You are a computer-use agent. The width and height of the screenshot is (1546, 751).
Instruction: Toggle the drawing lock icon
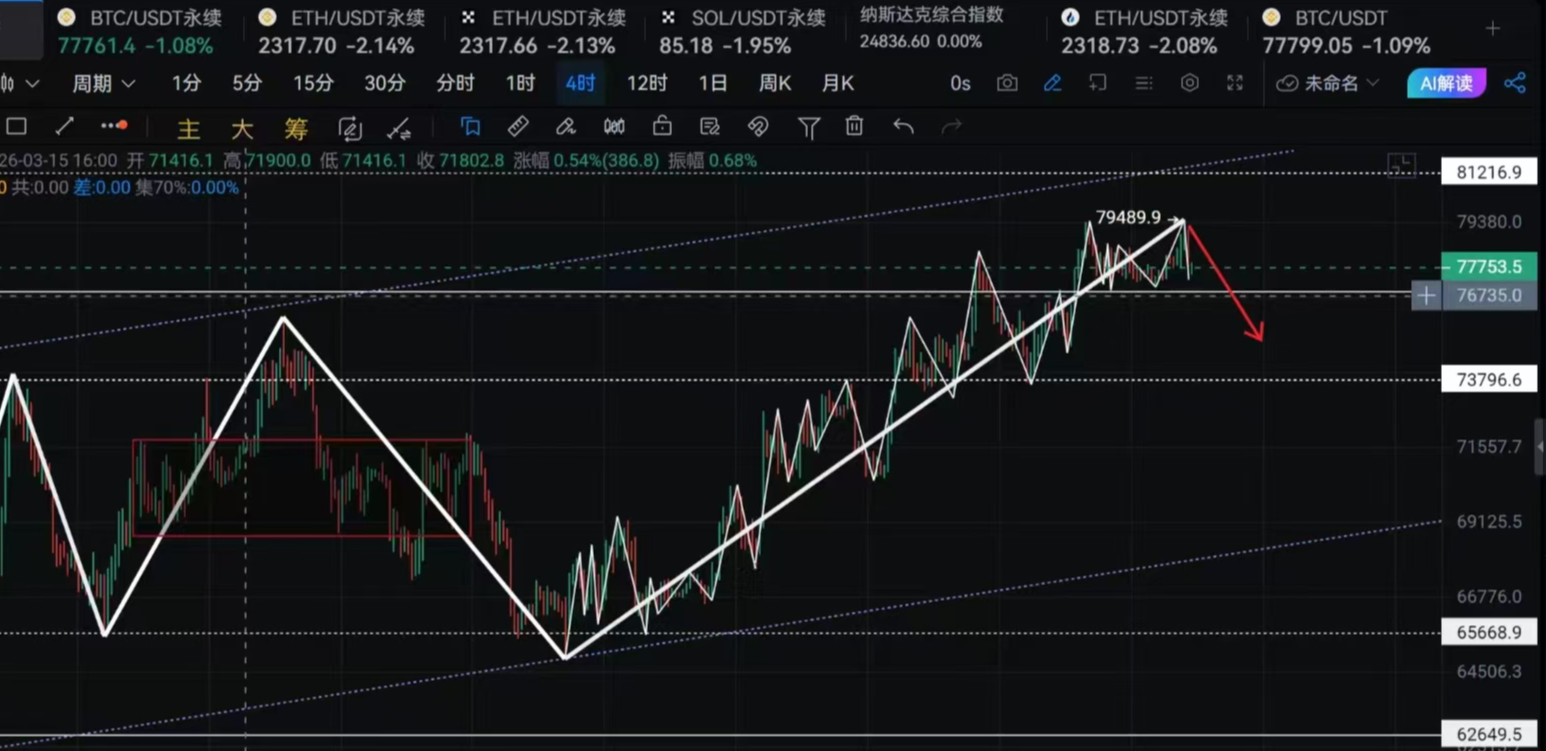pos(662,126)
